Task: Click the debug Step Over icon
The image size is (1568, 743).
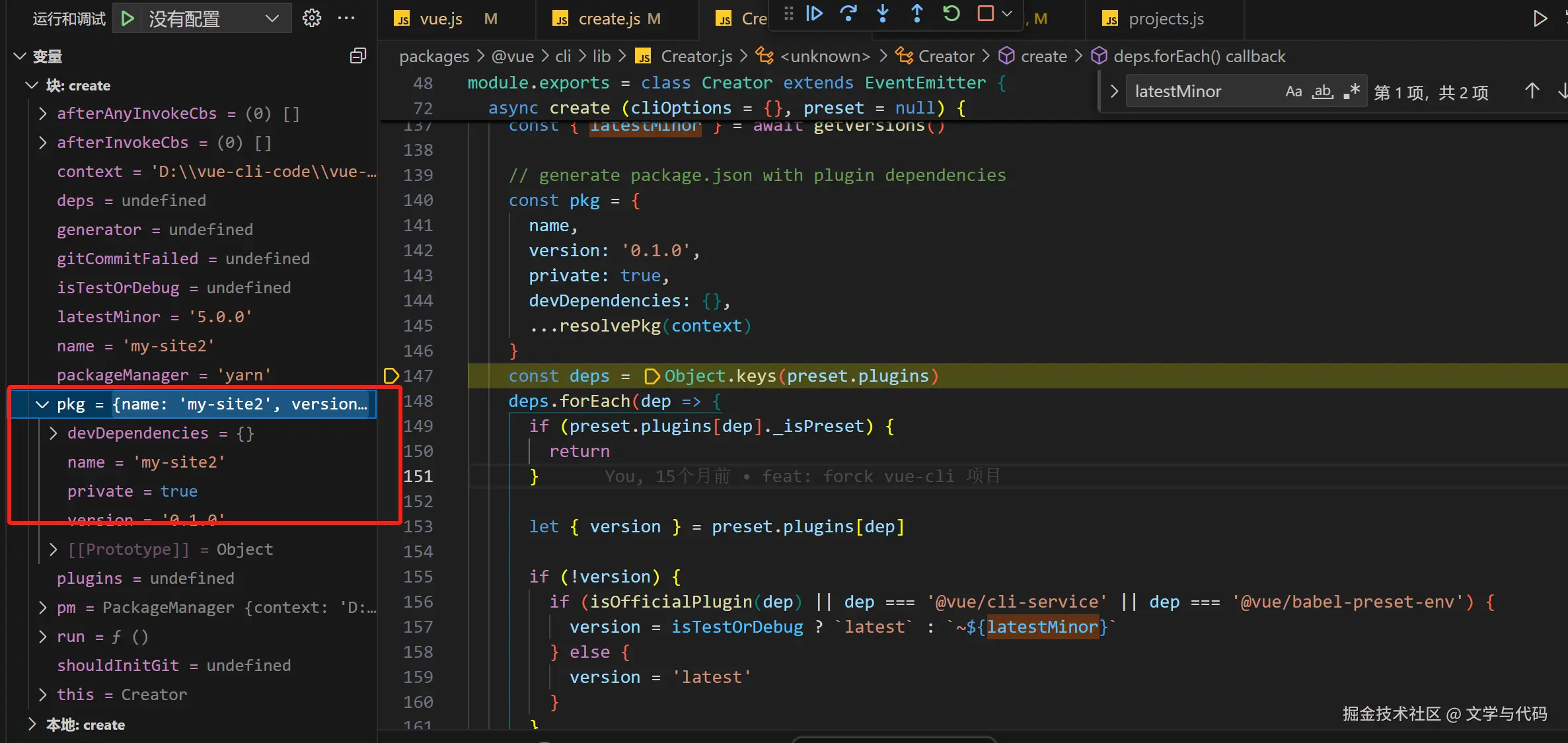Action: pos(848,14)
